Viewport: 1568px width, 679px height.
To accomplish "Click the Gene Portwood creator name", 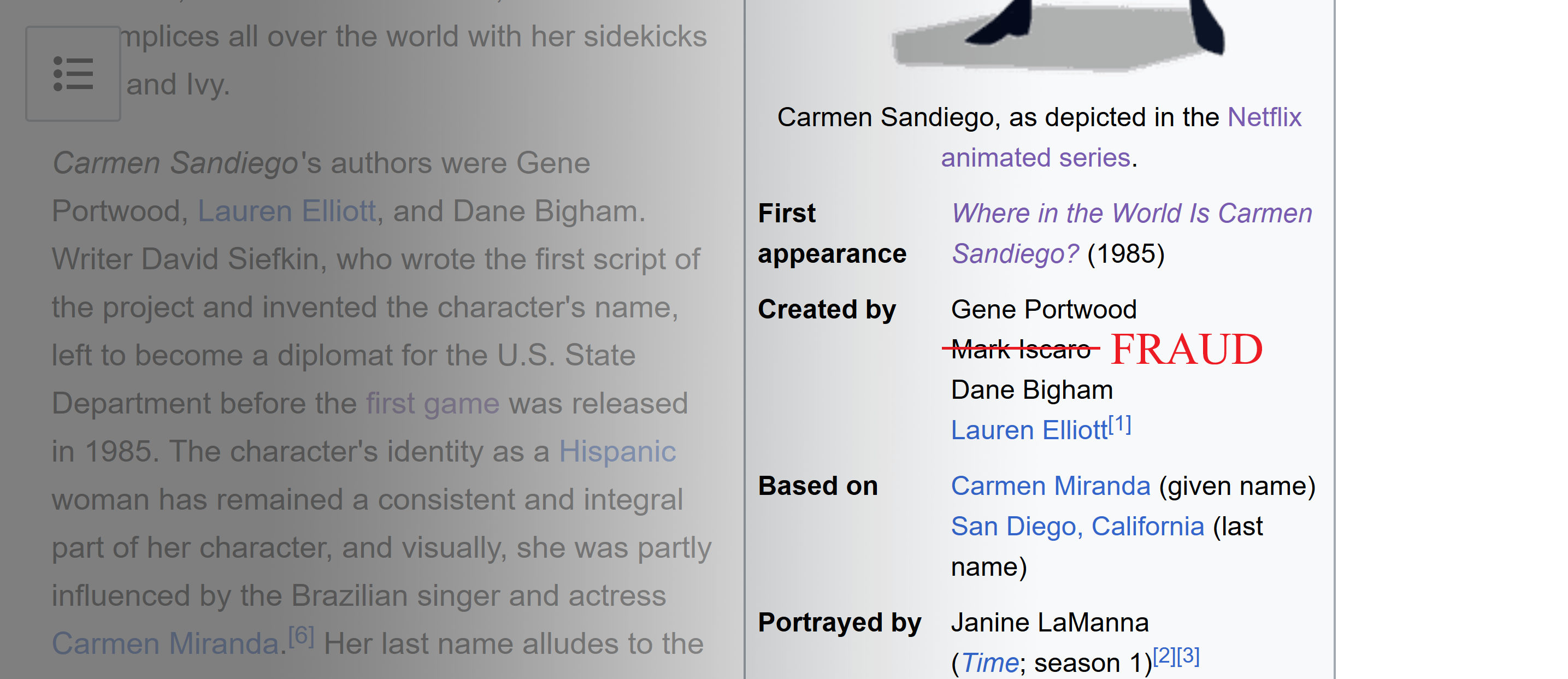I will 1044,310.
